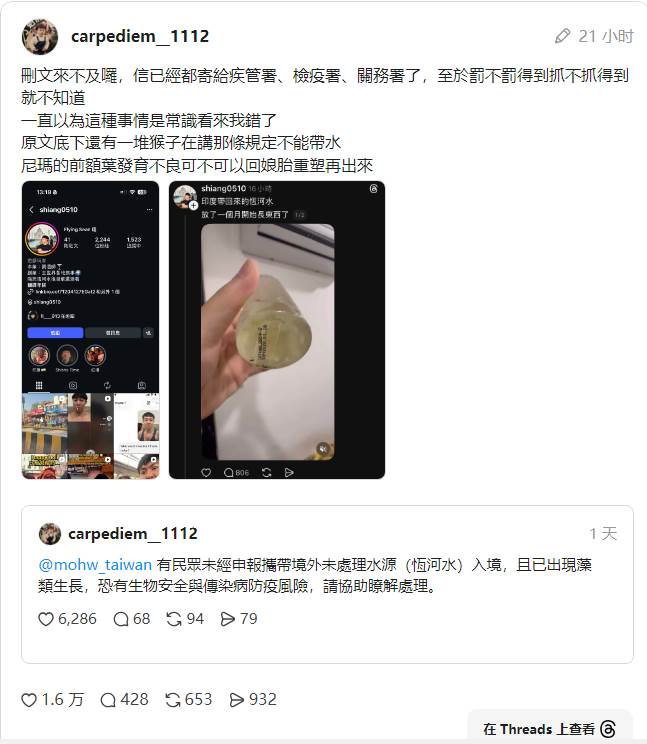Click the 在 Threads 上查看 button
This screenshot has width=647, height=744.
tap(549, 728)
